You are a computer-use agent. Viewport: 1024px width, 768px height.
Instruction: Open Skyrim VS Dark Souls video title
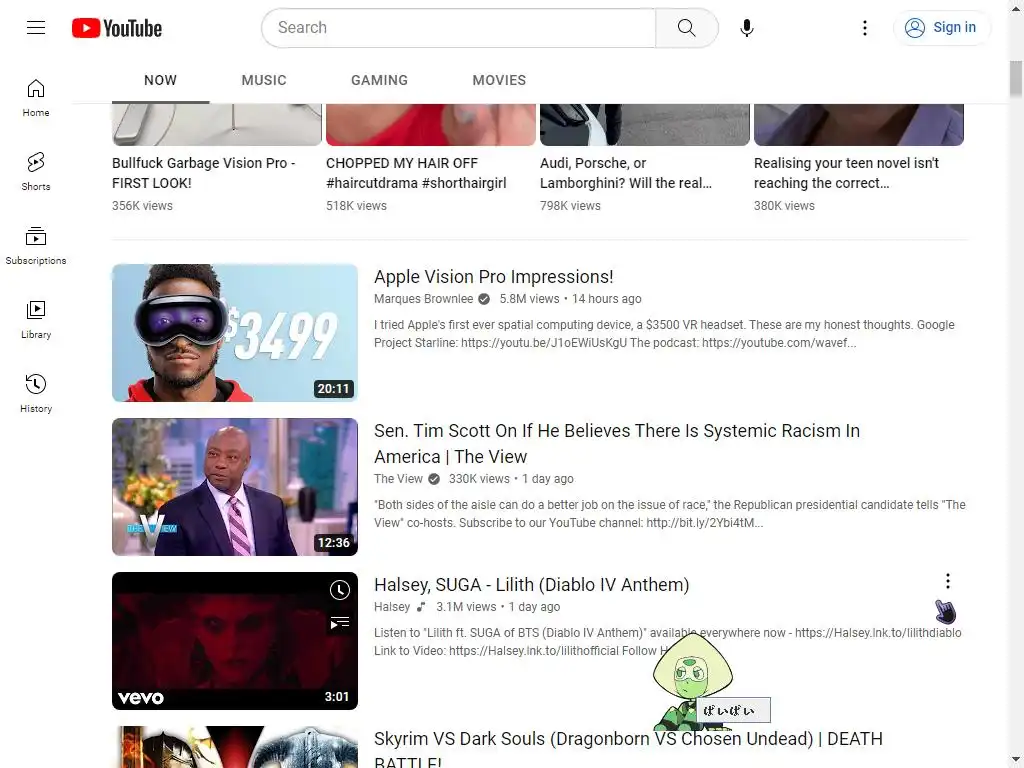point(628,750)
